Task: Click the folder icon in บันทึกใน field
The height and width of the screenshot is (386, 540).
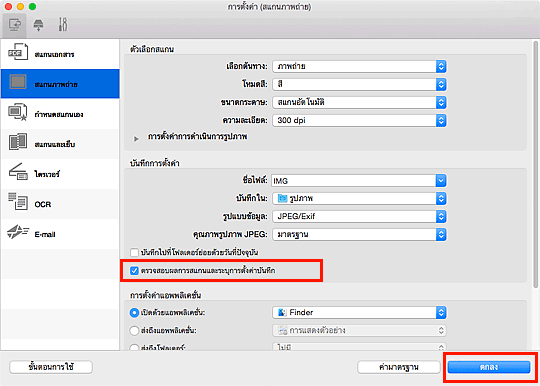Action: [282, 198]
